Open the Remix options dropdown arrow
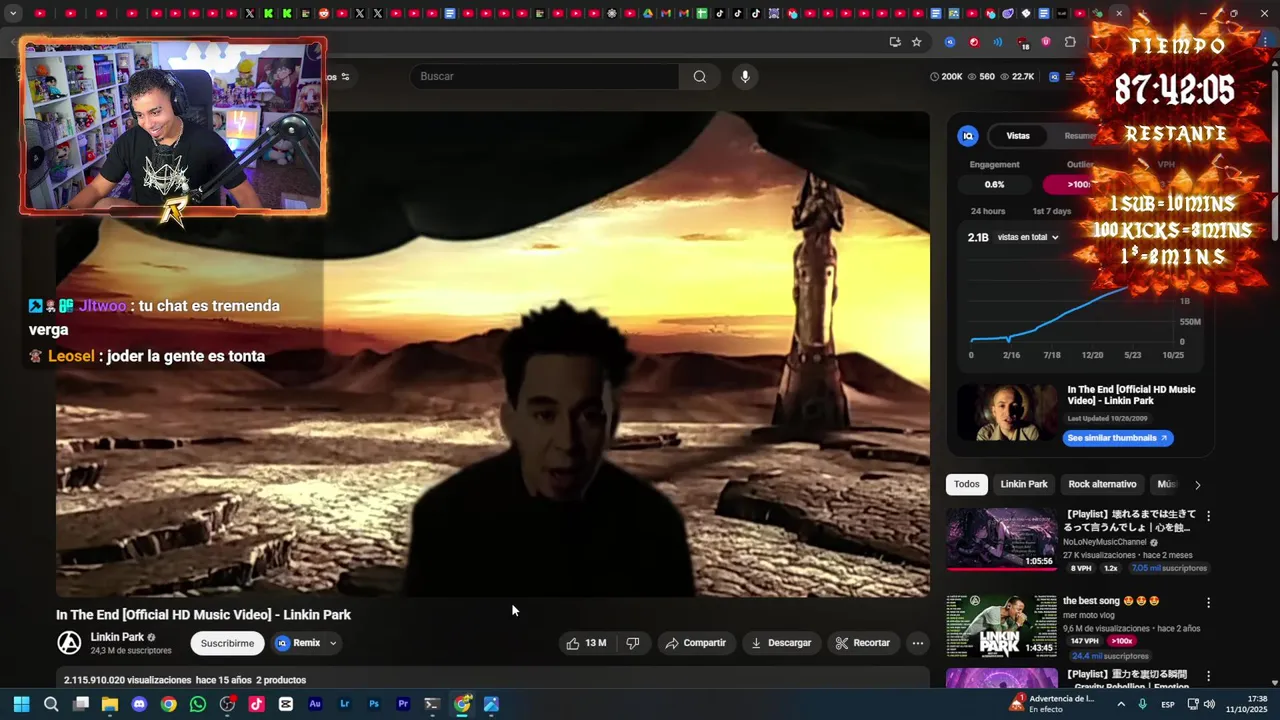Image resolution: width=1280 pixels, height=720 pixels. pos(333,643)
